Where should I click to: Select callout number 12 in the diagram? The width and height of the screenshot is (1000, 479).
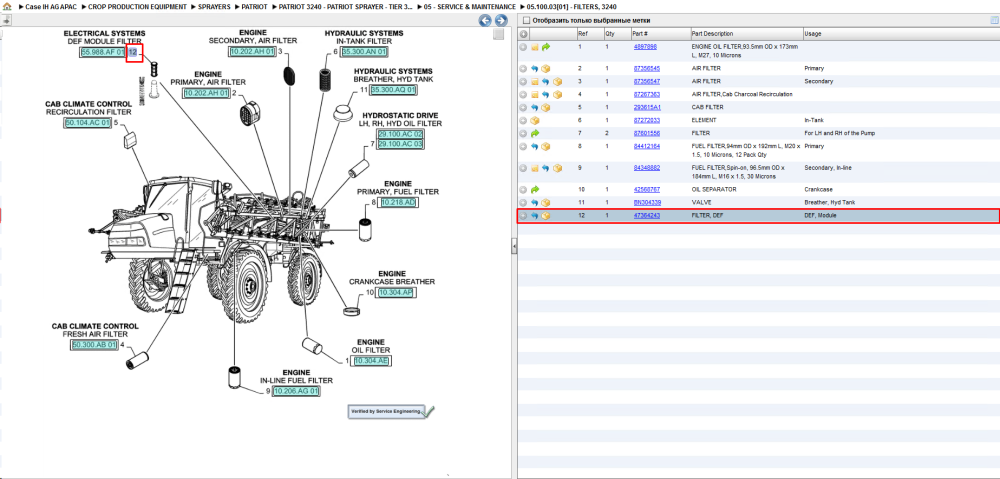coord(133,53)
